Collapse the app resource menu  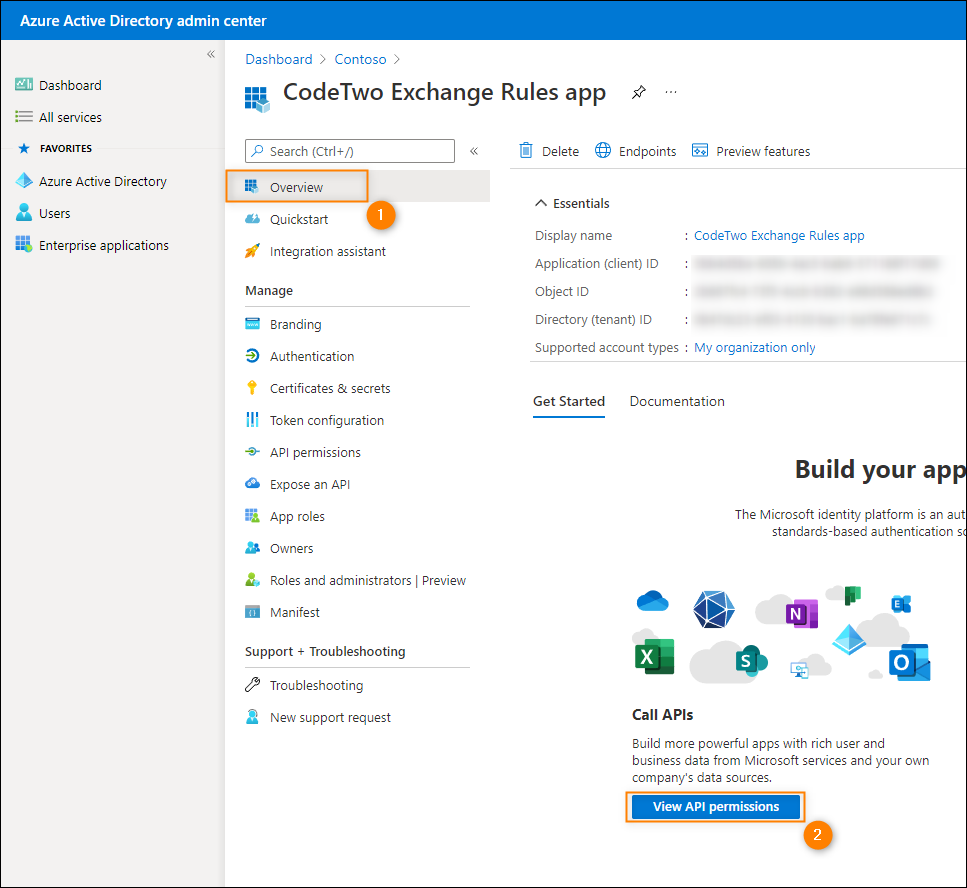coord(474,151)
